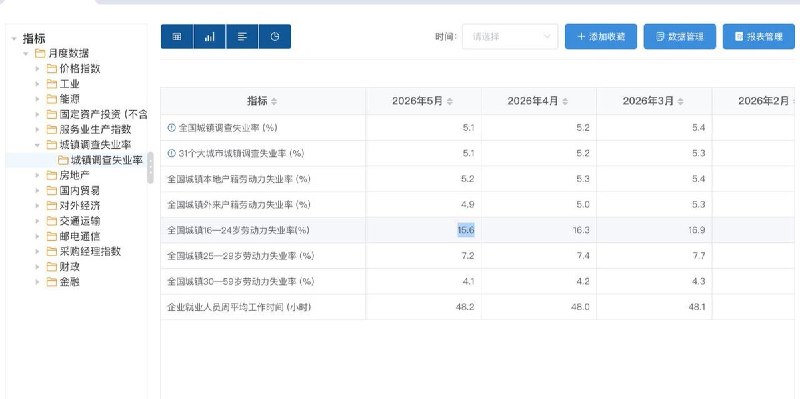Image resolution: width=800 pixels, height=399 pixels.
Task: Expand the 房地产 folder arrow
Action: tap(37, 176)
